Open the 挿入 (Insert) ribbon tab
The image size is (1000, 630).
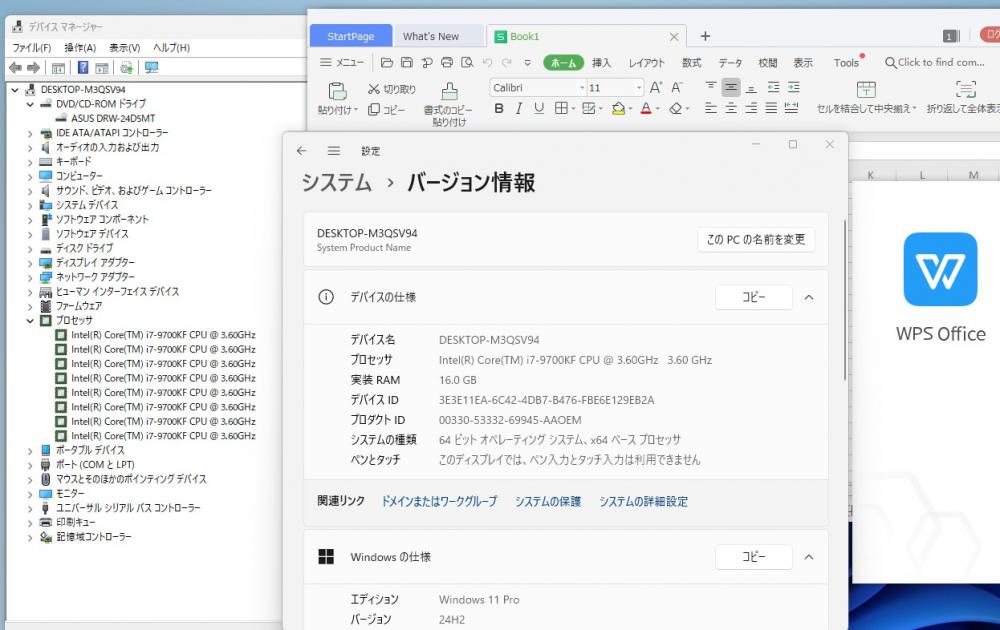[x=601, y=62]
